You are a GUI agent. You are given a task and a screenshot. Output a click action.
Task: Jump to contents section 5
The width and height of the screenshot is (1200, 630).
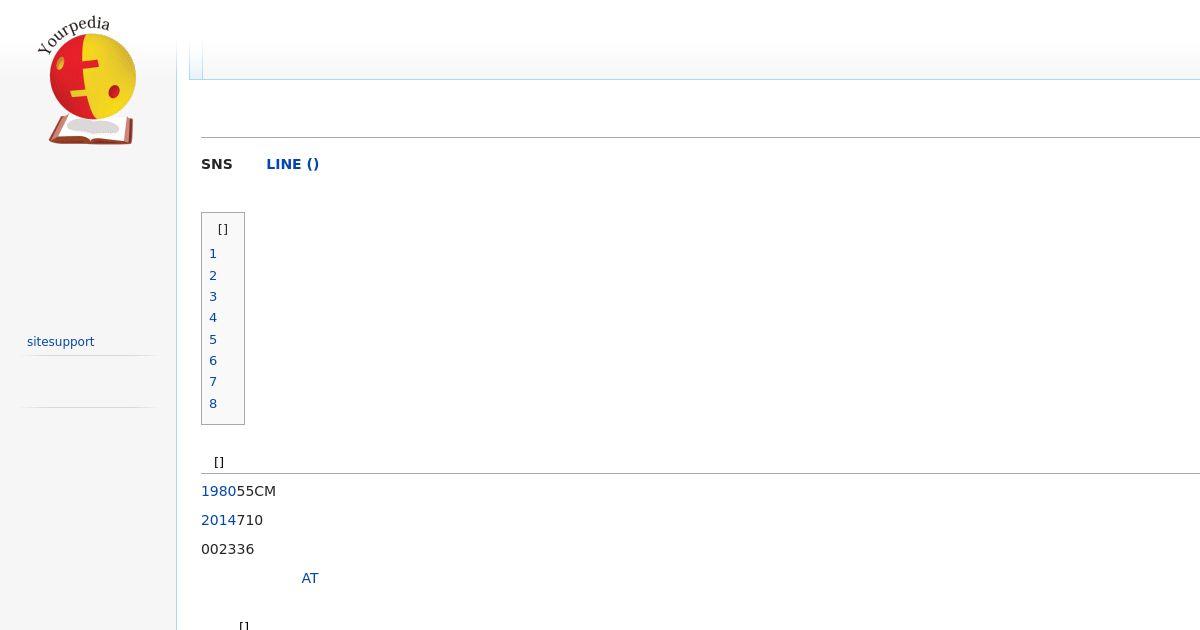tap(213, 340)
